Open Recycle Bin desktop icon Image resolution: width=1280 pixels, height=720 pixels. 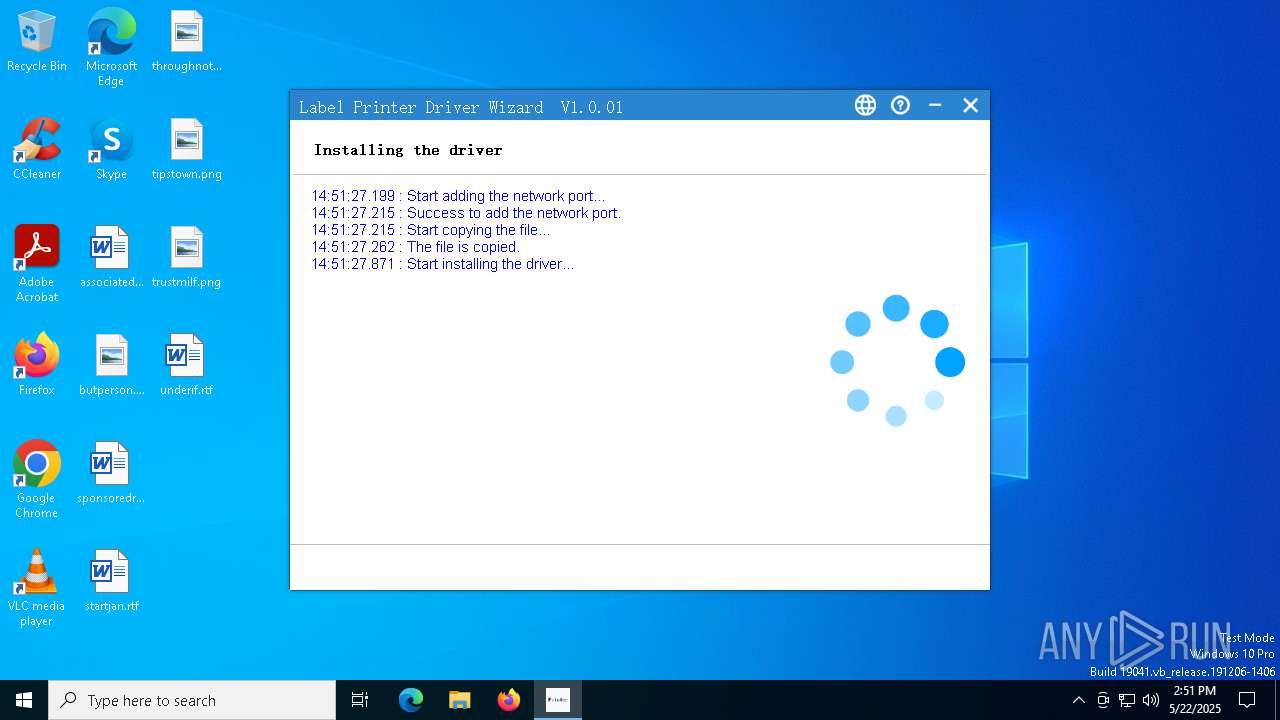point(37,42)
